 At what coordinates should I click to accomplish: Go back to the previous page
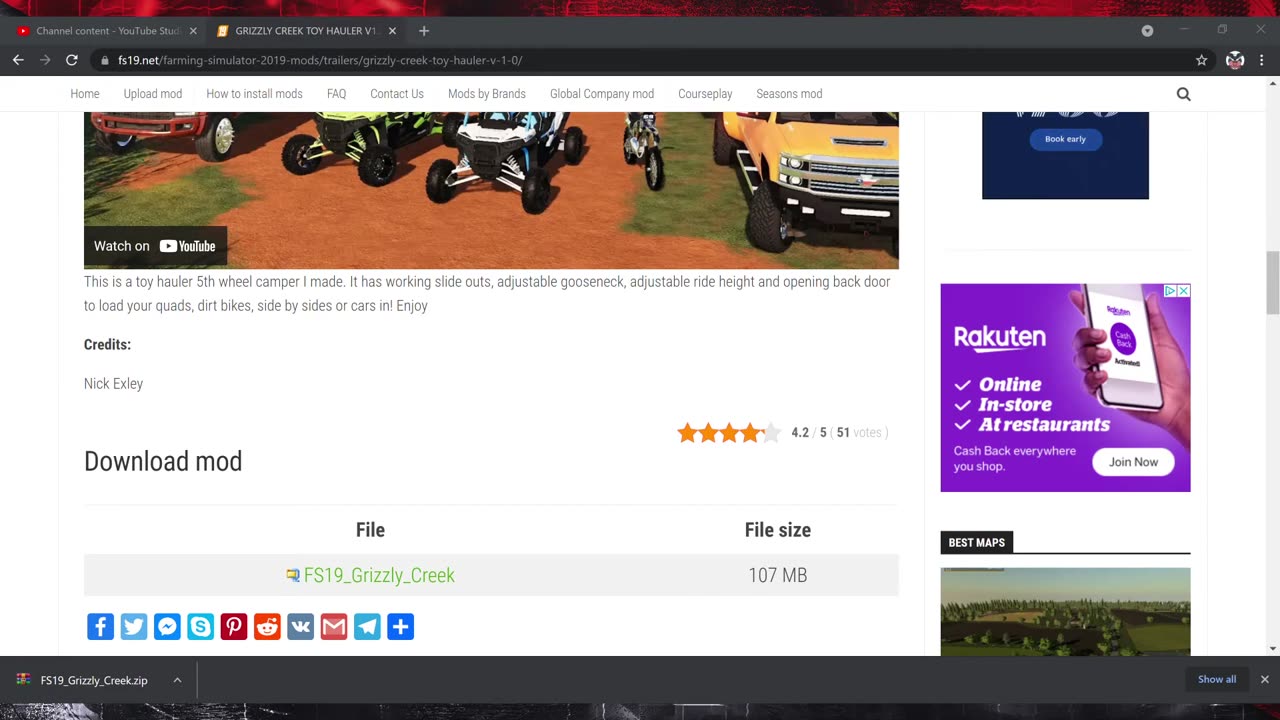pos(18,60)
